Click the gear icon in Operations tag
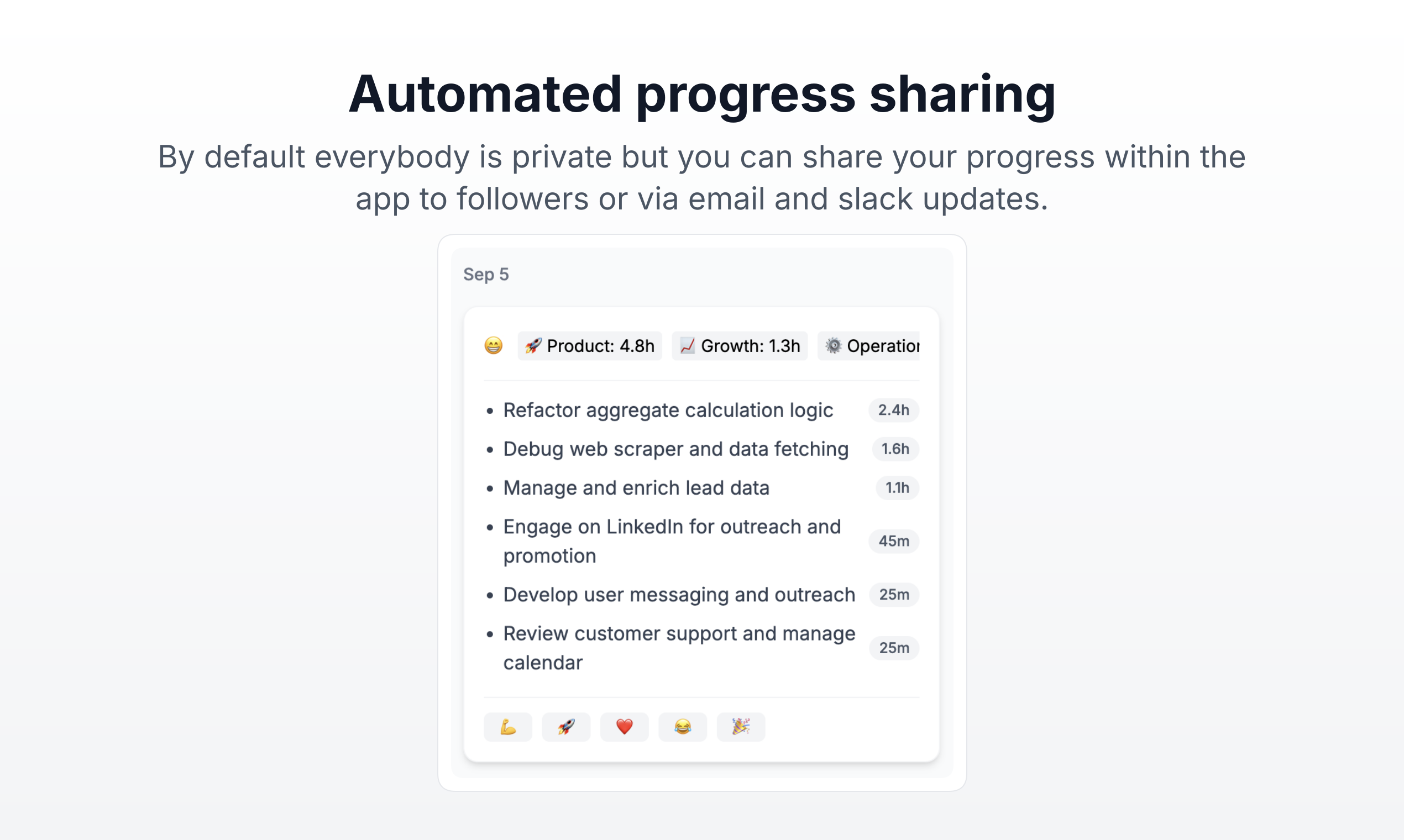This screenshot has width=1404, height=840. pos(834,346)
